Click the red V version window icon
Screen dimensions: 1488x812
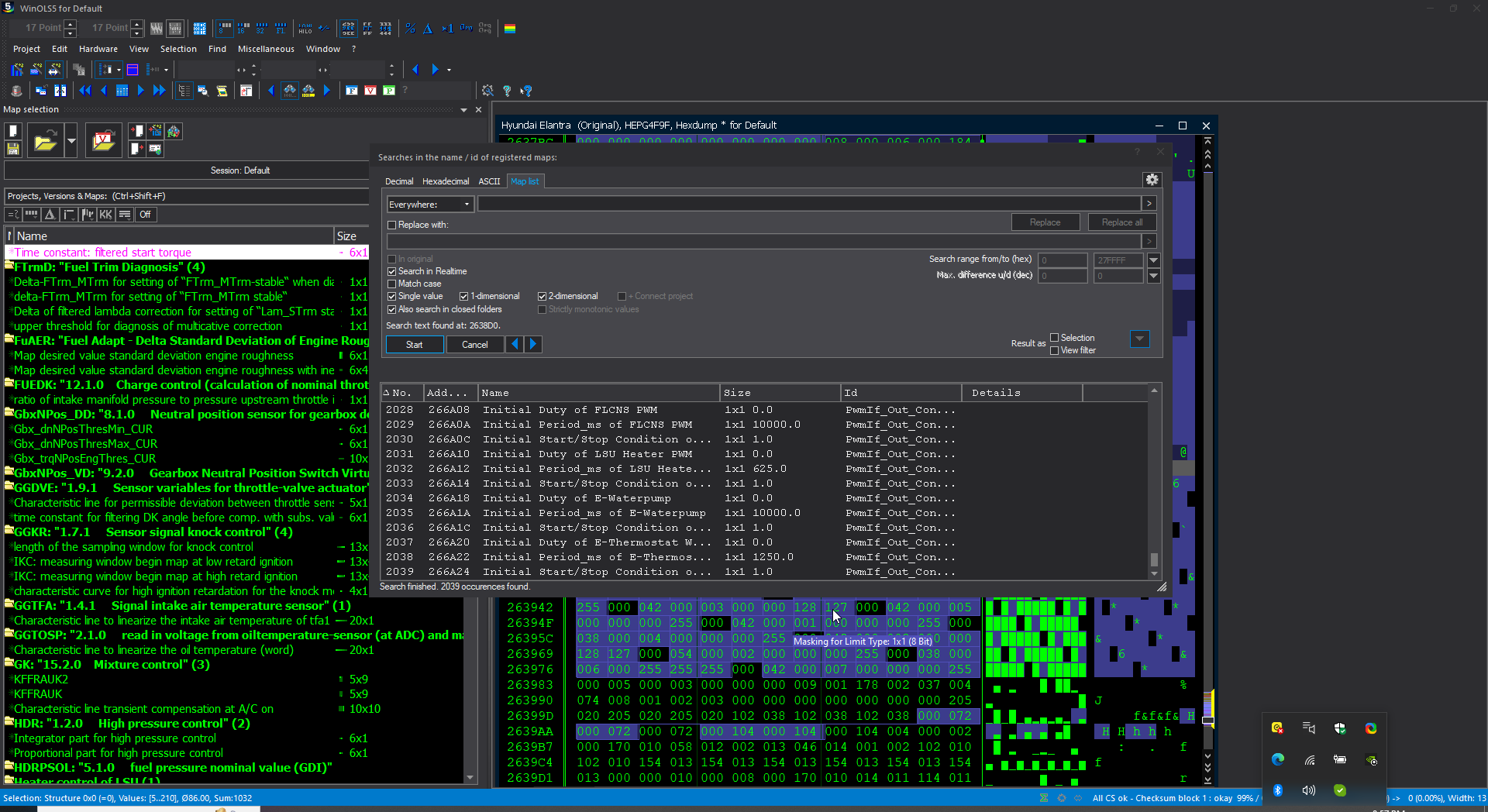coord(370,91)
